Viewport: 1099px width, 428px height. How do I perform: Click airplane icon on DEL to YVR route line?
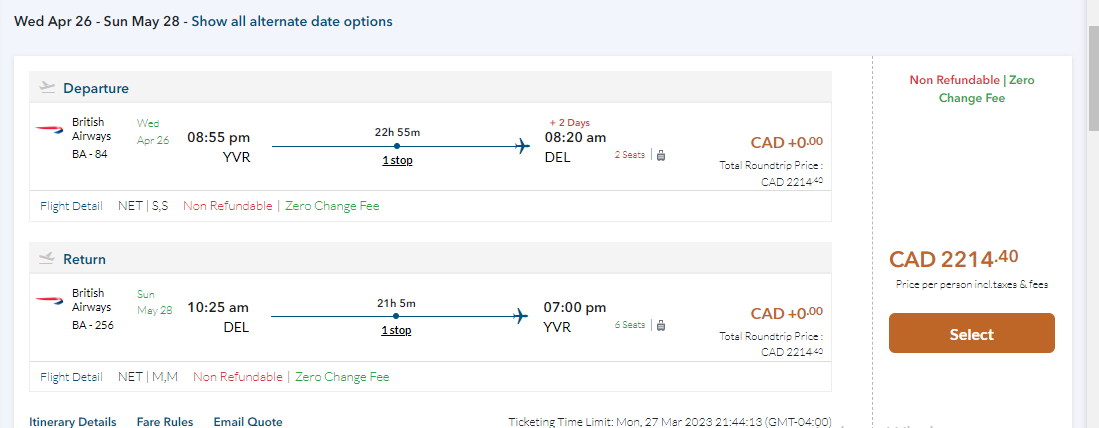click(x=521, y=317)
